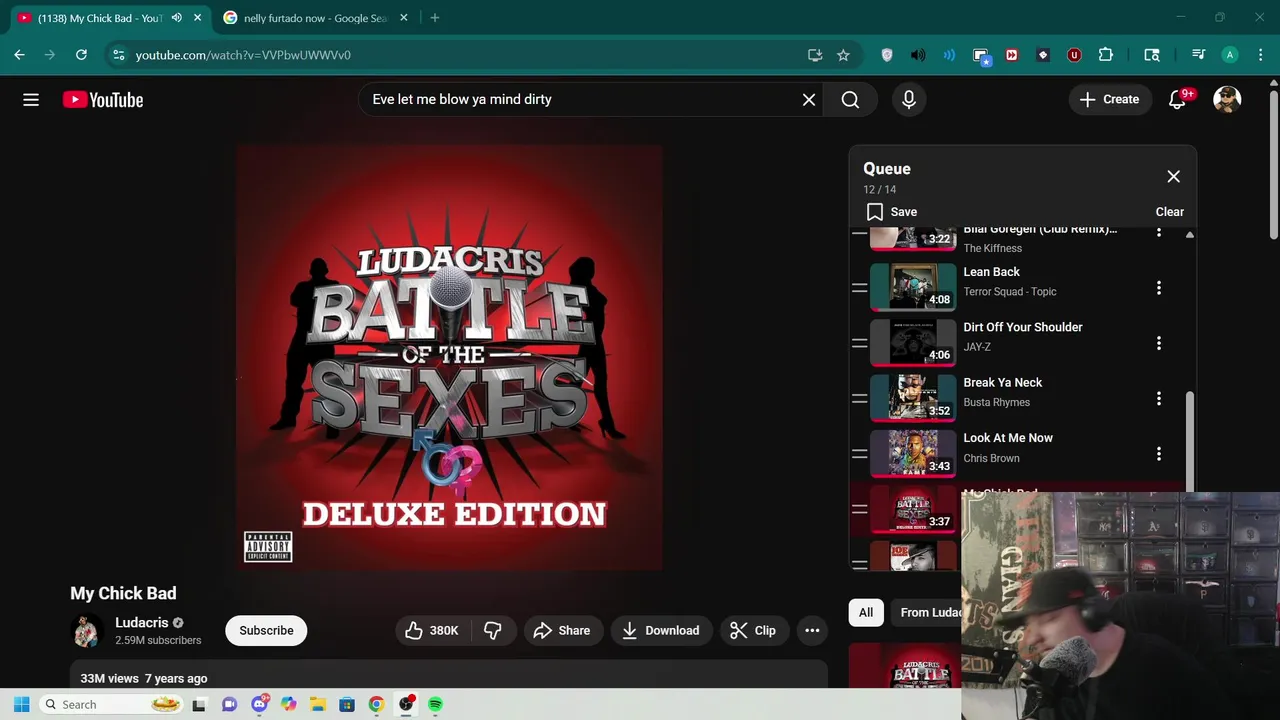The image size is (1280, 720).
Task: Select the All filter chip
Action: pos(866,612)
